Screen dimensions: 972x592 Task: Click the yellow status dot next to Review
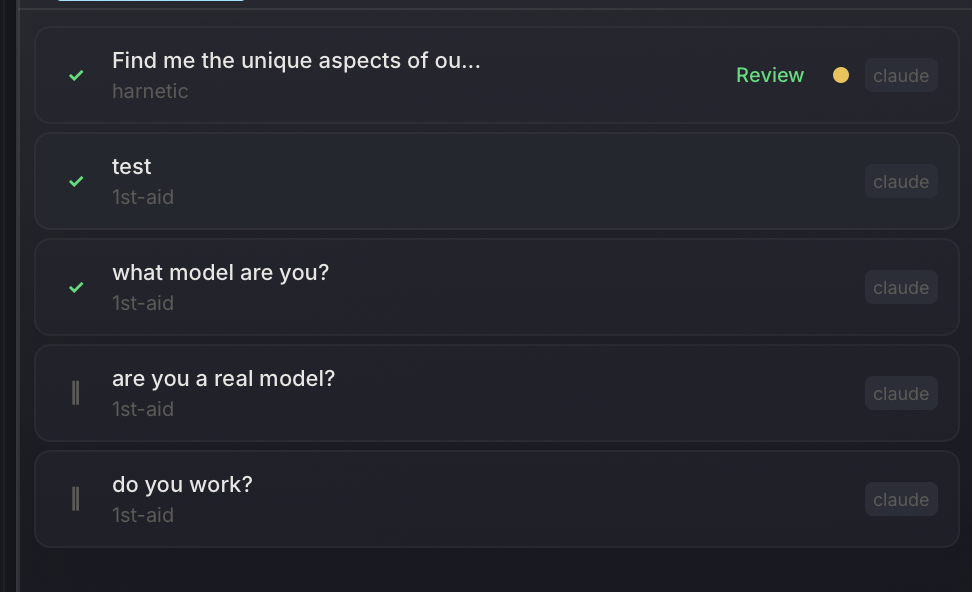[x=841, y=74]
